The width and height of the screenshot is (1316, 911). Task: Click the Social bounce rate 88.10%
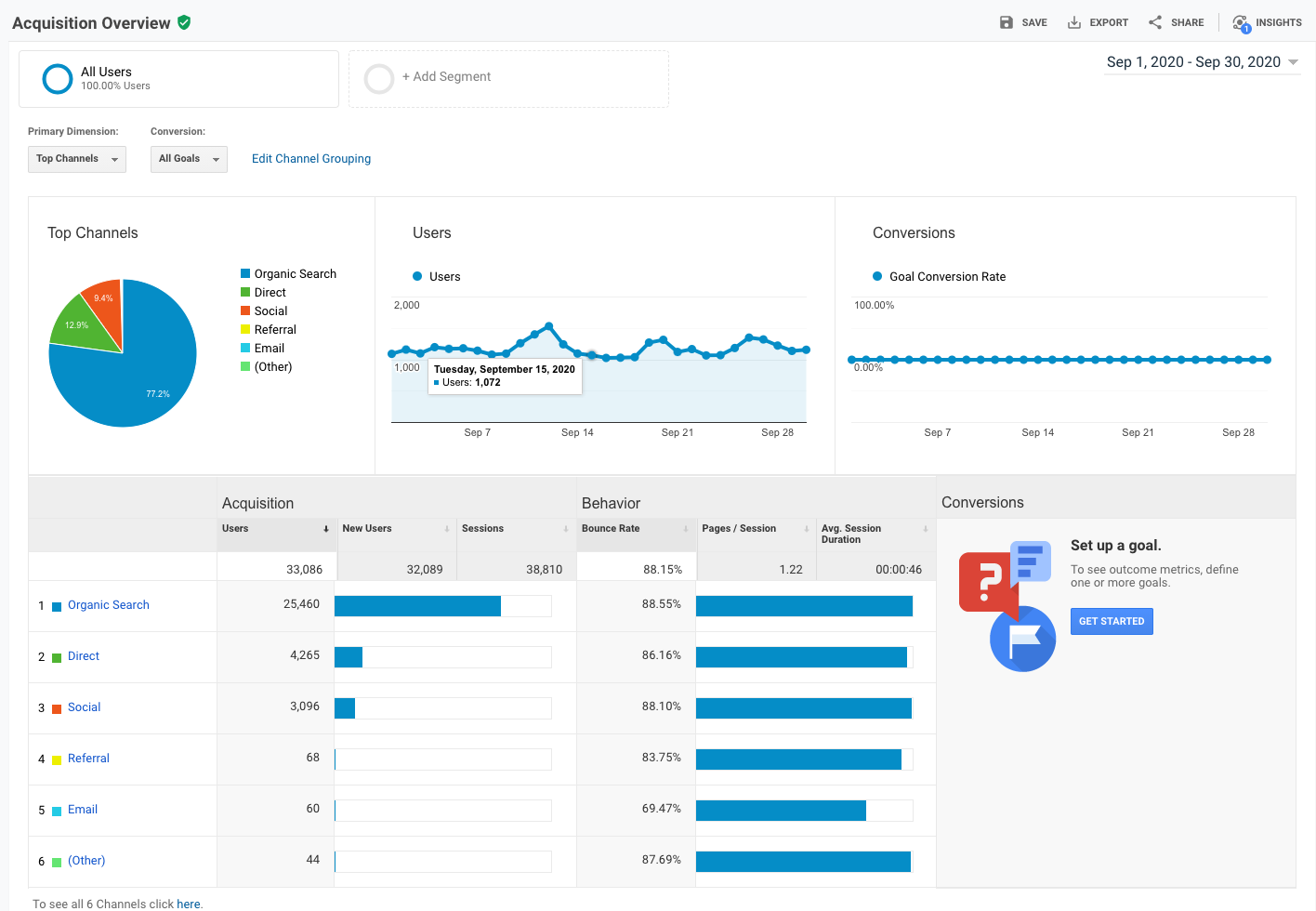coord(662,706)
